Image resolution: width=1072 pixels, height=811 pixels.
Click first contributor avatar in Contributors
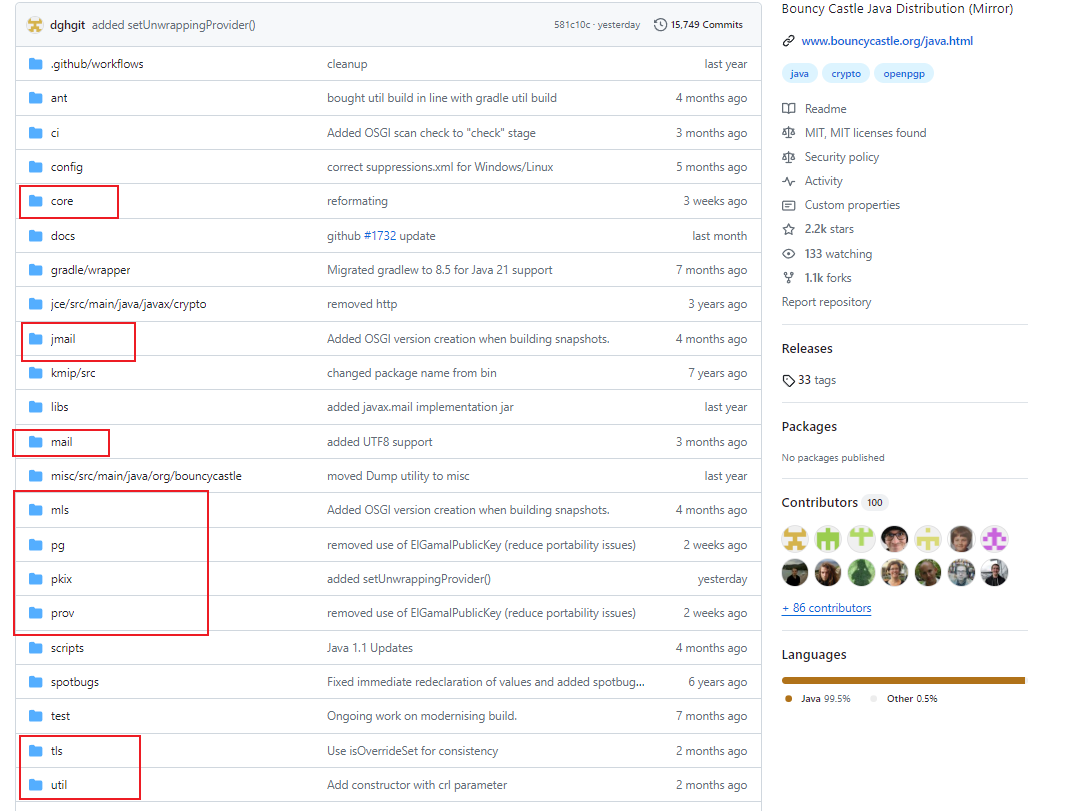click(794, 539)
